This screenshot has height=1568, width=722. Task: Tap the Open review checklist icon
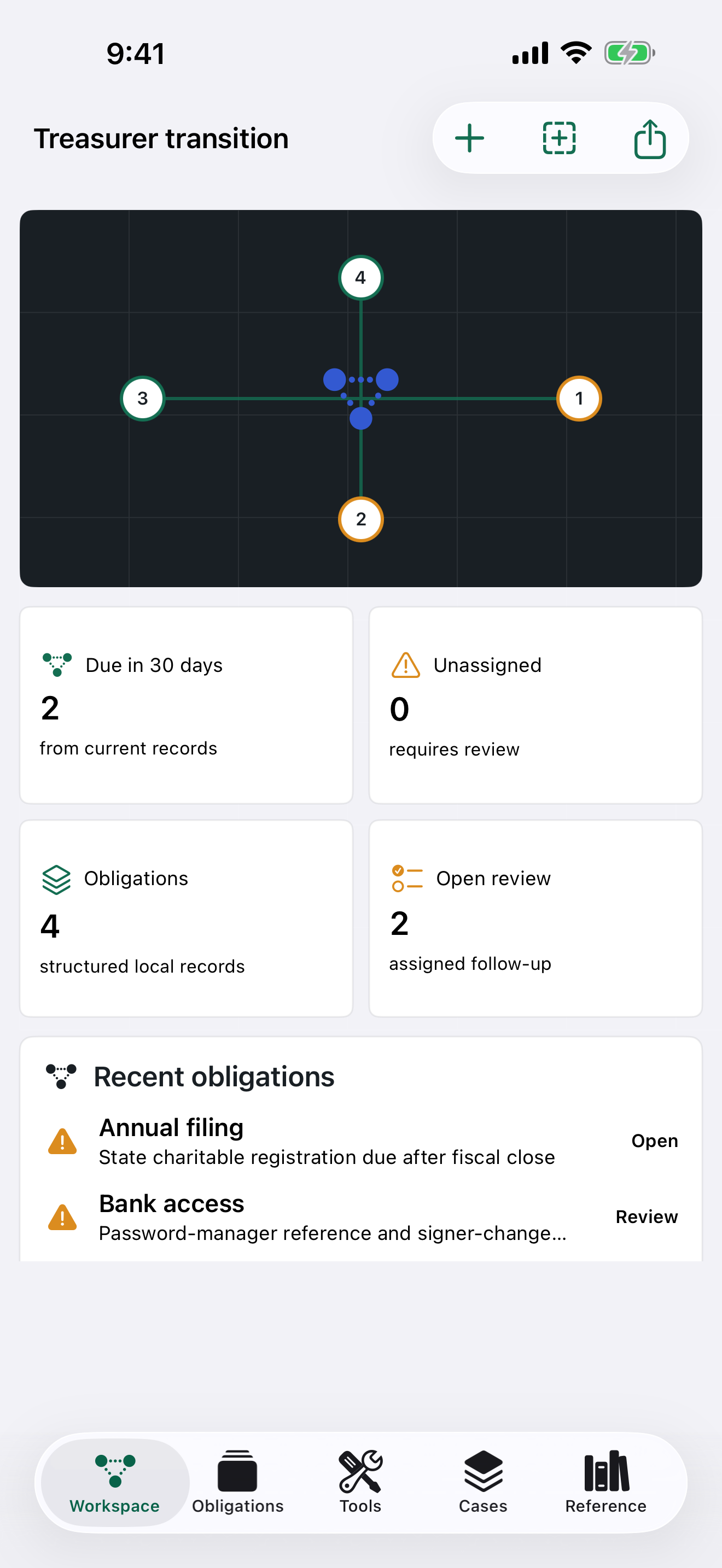[x=407, y=879]
